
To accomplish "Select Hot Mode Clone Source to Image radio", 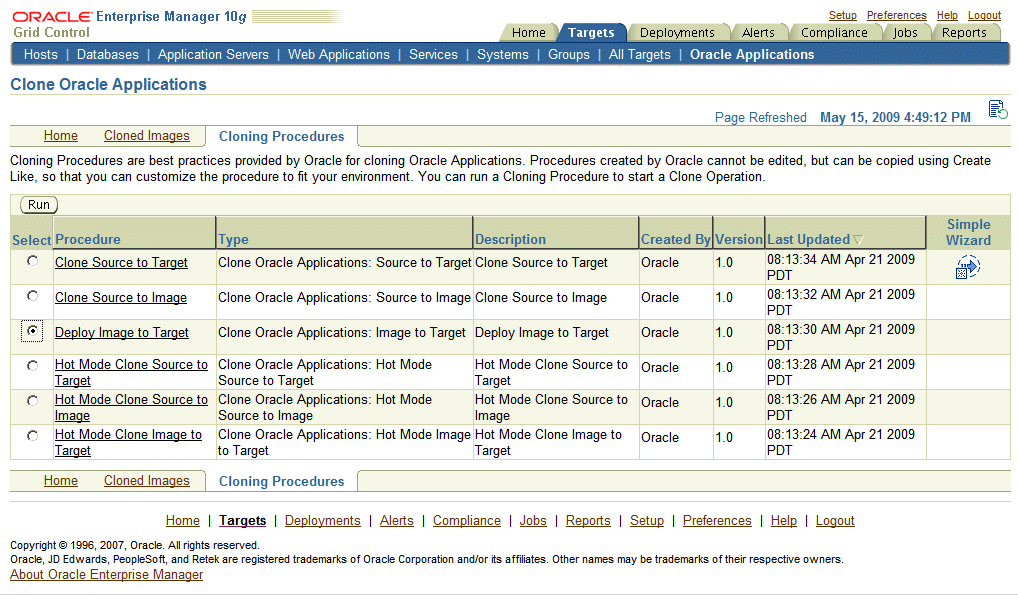I will click(x=32, y=401).
